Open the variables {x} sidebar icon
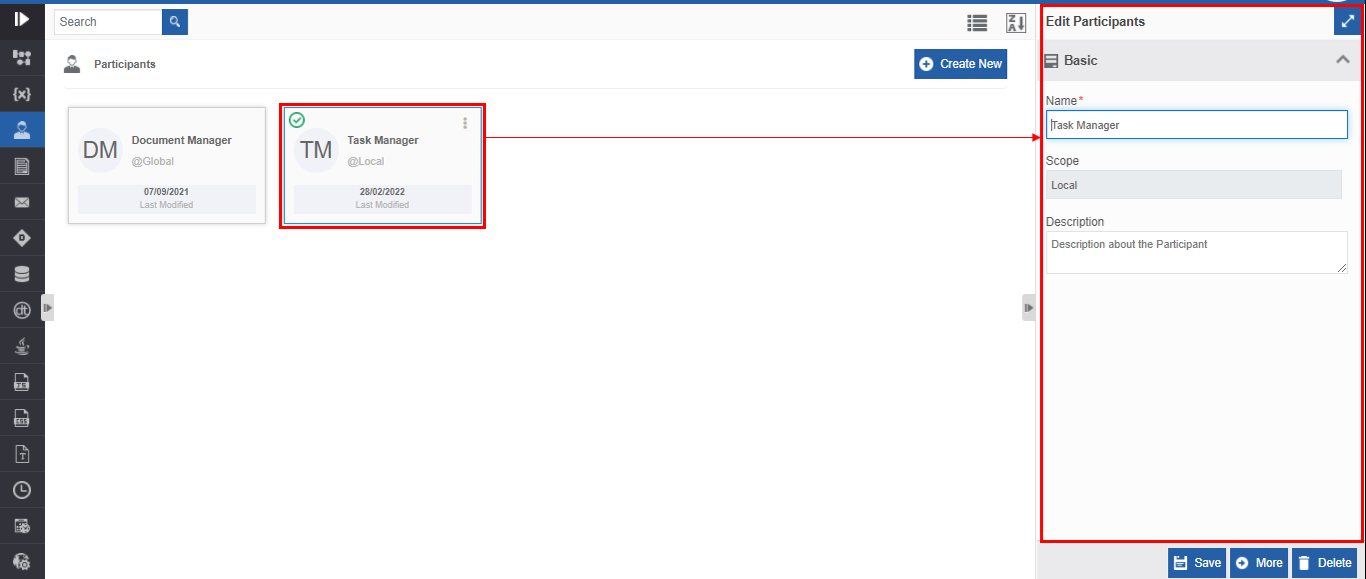Image resolution: width=1366 pixels, height=579 pixels. tap(22, 94)
